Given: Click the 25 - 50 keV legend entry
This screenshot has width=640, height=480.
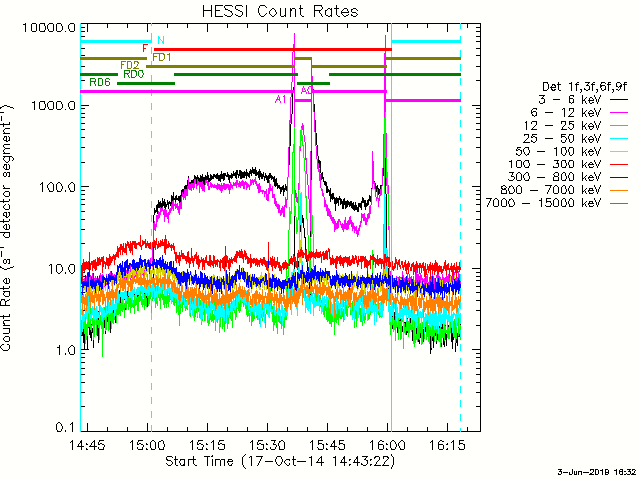Looking at the screenshot, I should click(563, 138).
